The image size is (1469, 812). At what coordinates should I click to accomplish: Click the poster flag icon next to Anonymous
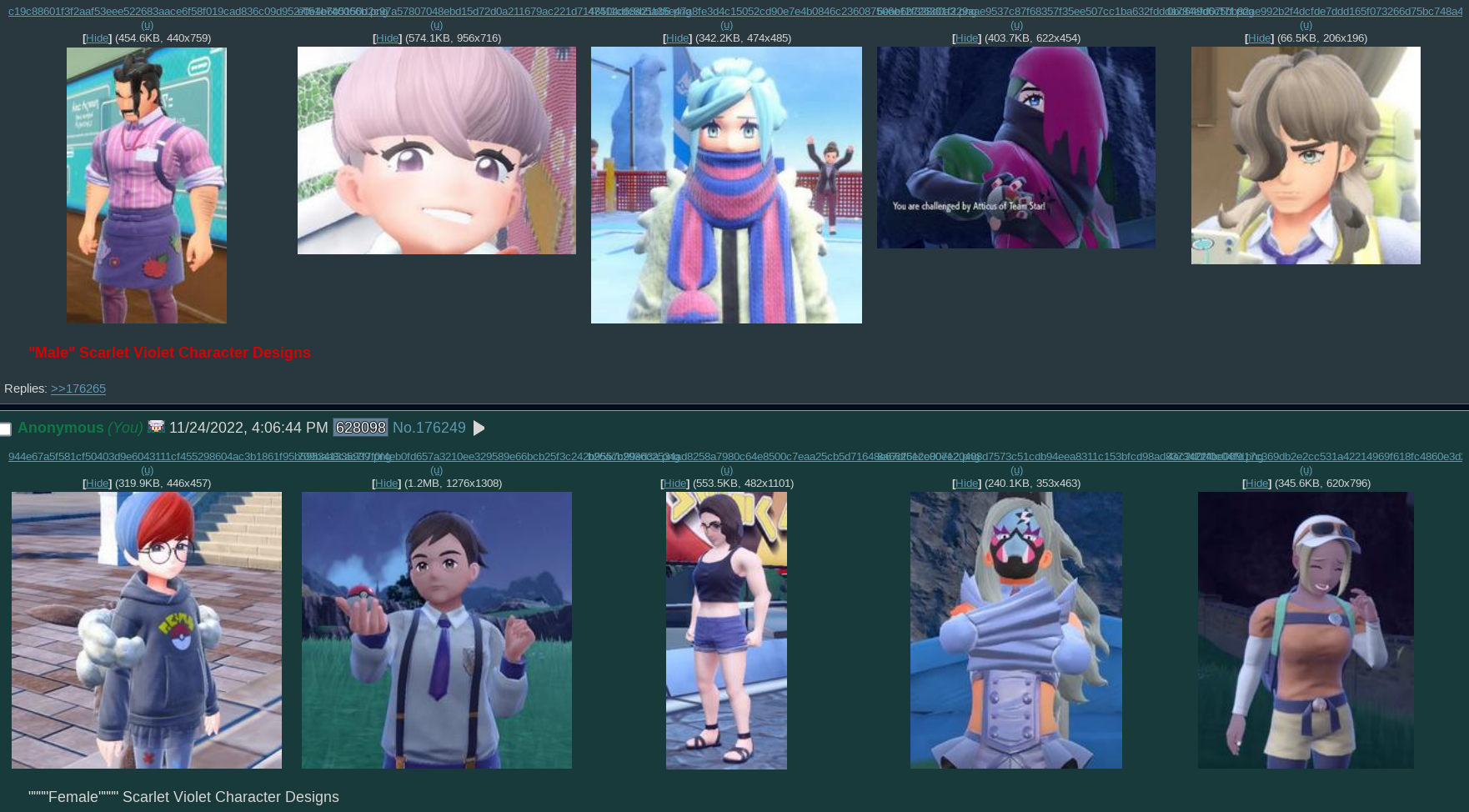click(156, 427)
